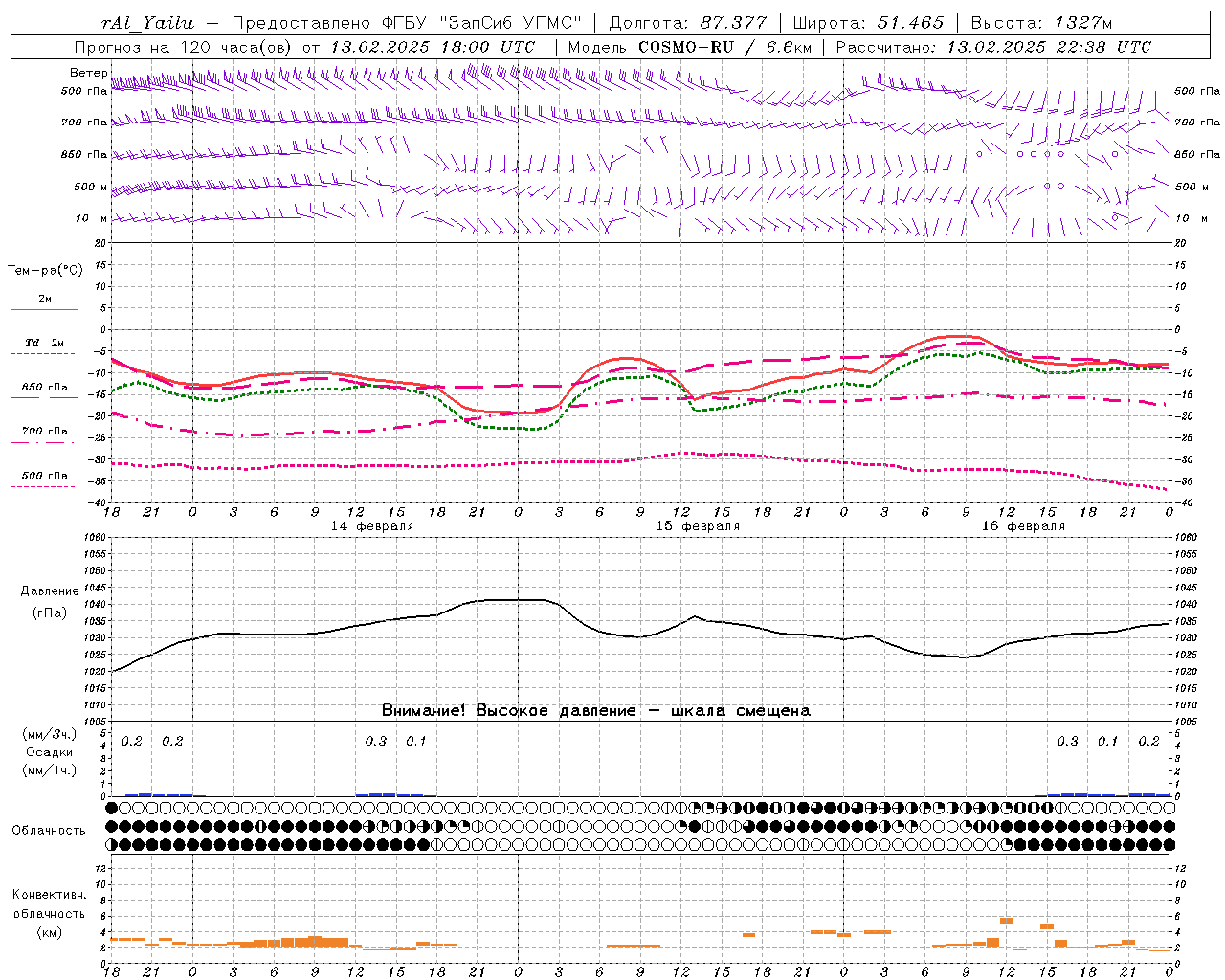Click the Конвективн. облачность (км) label
Screen dimensions: 1225x980
click(x=49, y=913)
